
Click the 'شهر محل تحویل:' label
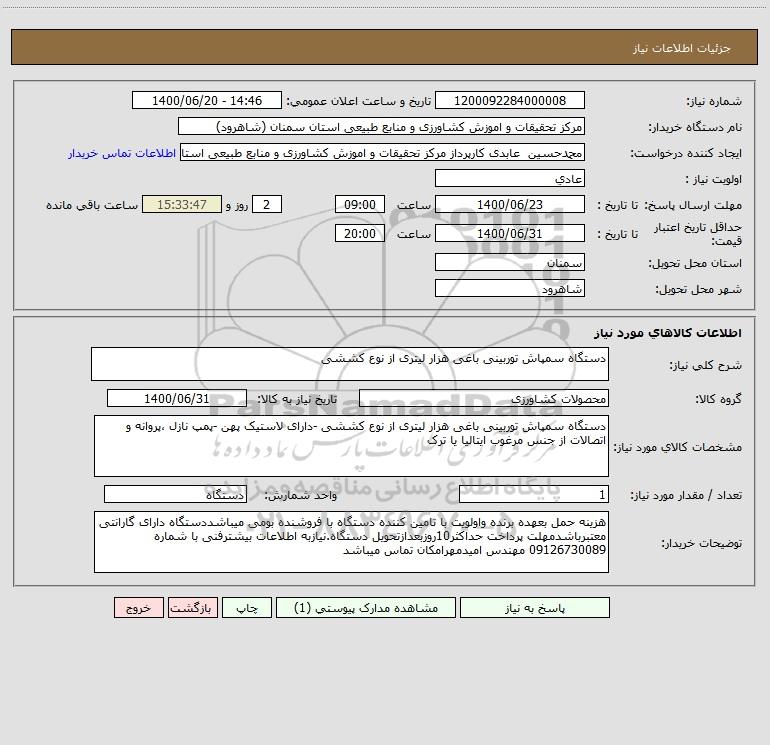click(698, 289)
